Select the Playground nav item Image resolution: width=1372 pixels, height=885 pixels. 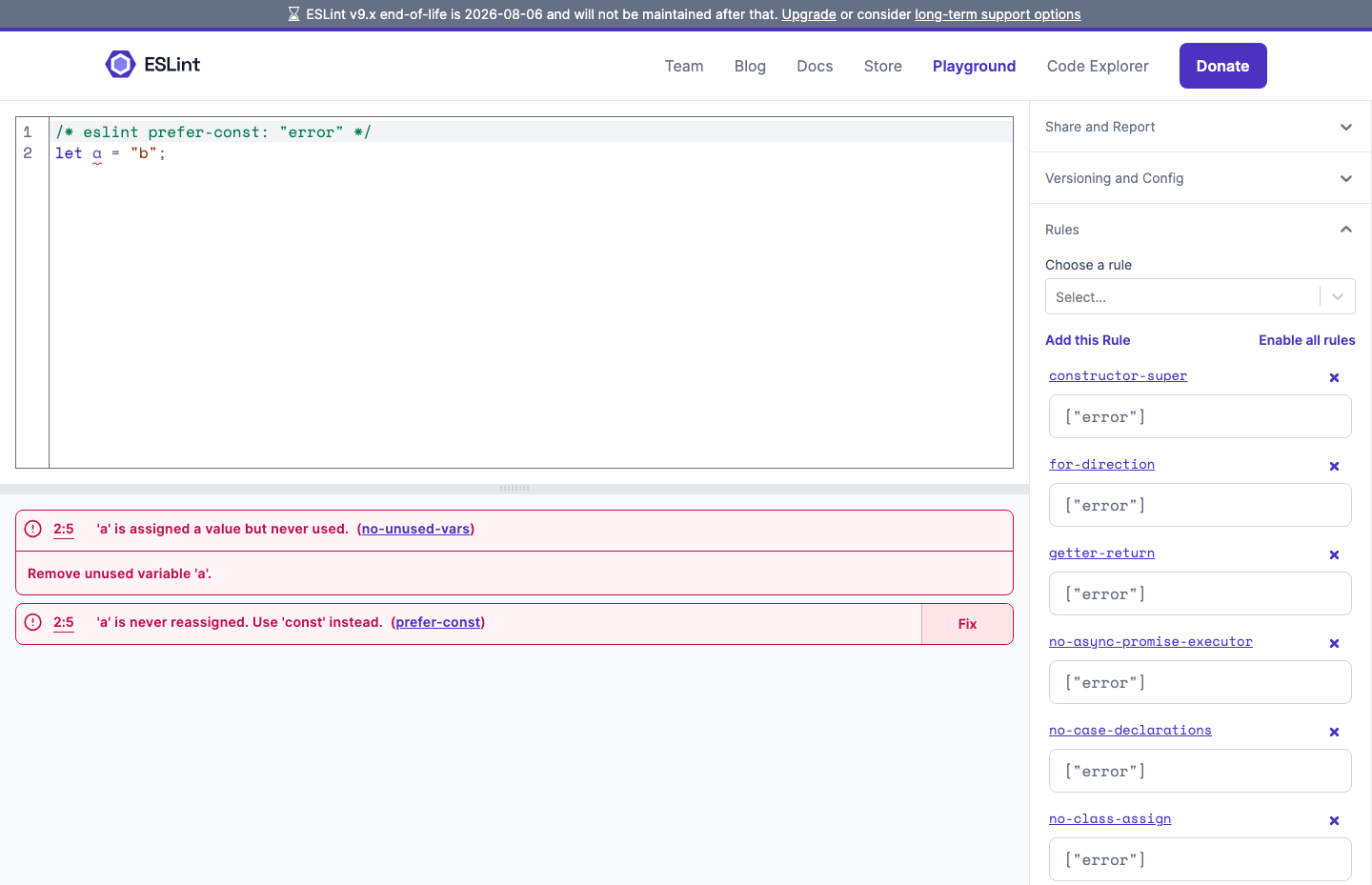(x=974, y=66)
